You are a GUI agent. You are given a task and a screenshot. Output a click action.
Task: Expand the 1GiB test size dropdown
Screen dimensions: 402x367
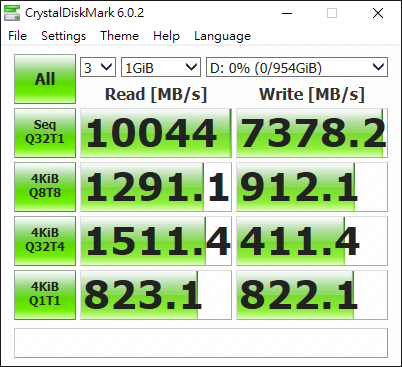161,67
